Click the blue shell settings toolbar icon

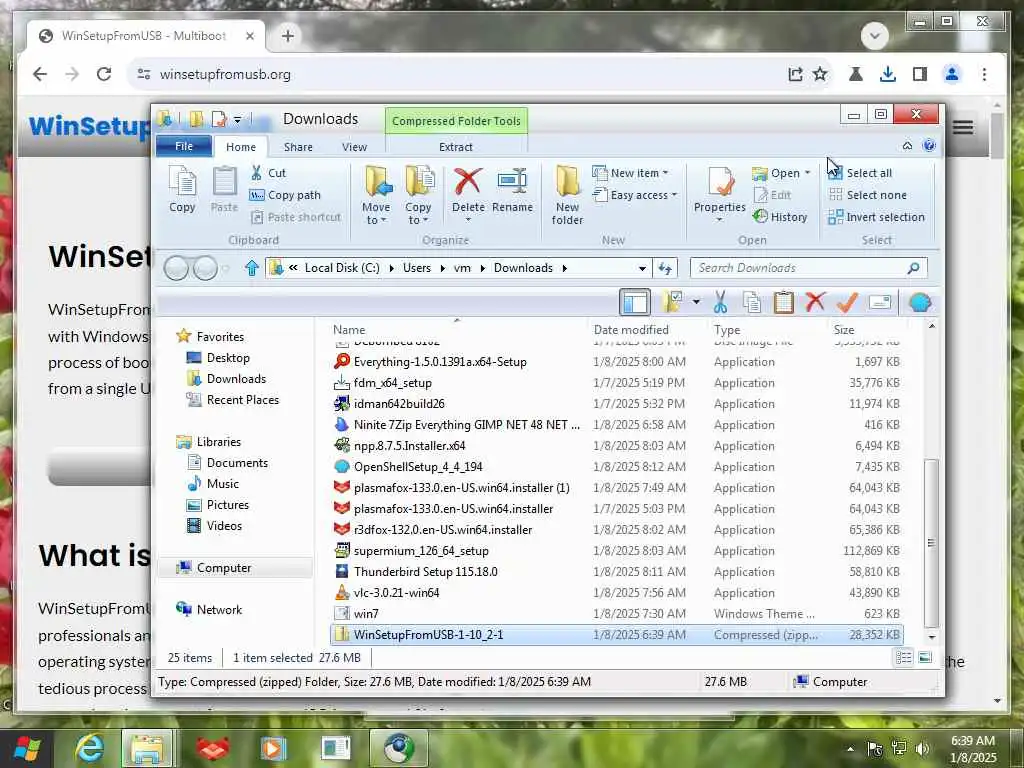click(920, 302)
